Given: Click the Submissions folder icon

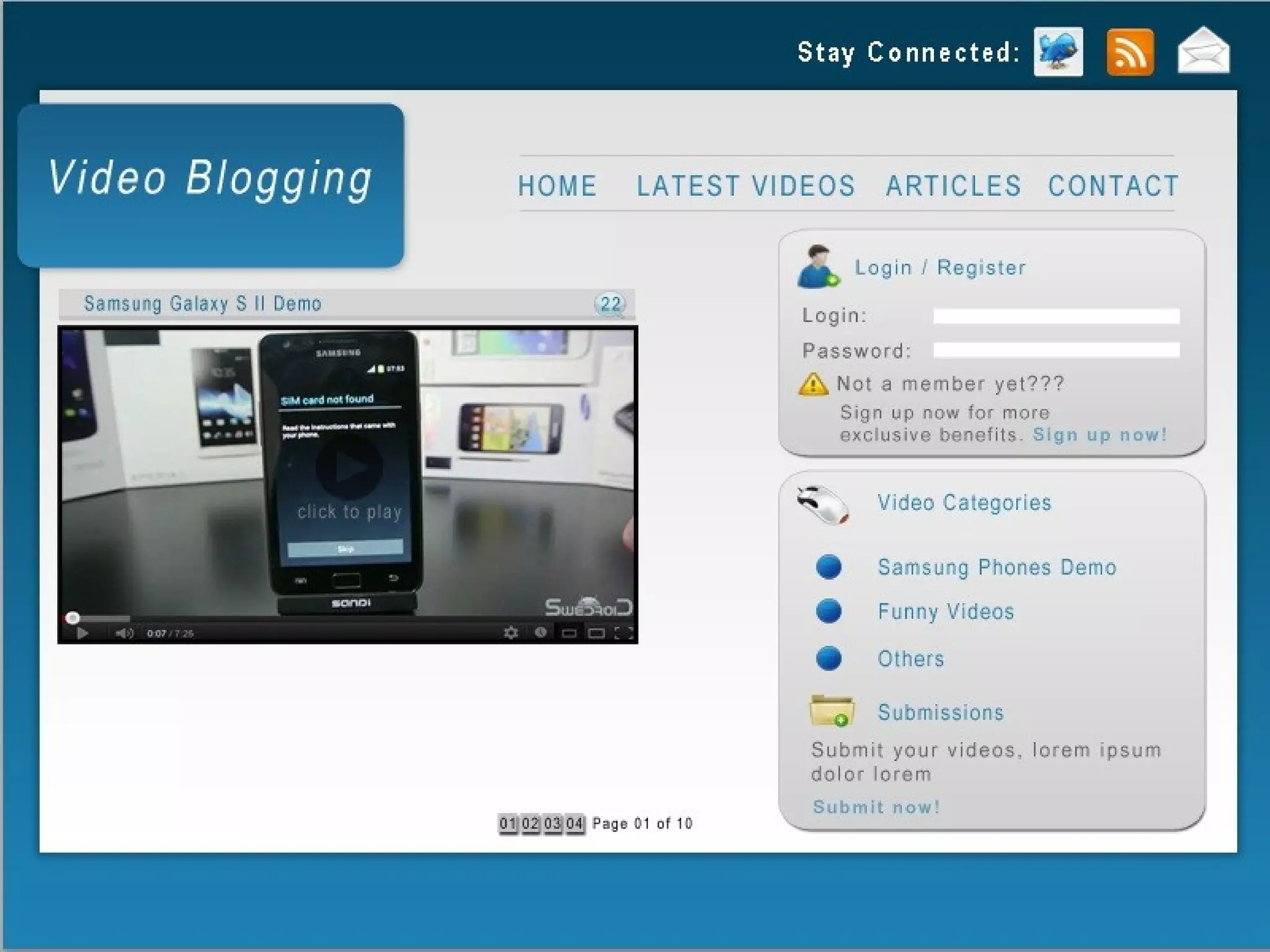Looking at the screenshot, I should 831,711.
